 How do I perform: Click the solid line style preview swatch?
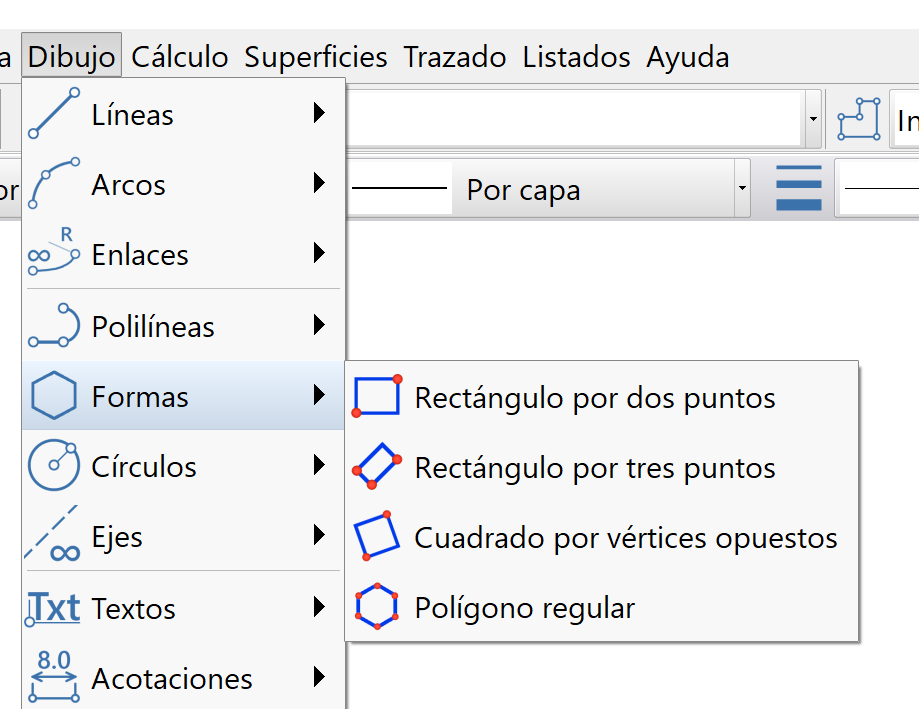(x=400, y=187)
